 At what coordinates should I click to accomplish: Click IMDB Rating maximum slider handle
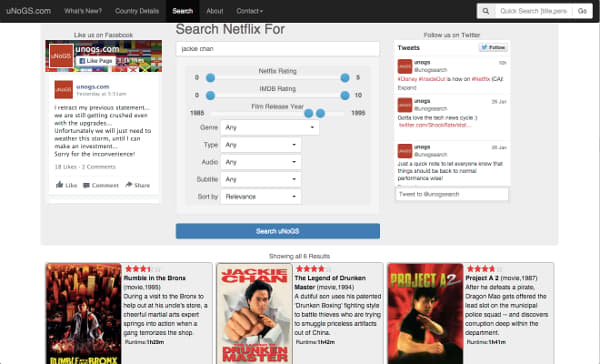click(x=345, y=95)
